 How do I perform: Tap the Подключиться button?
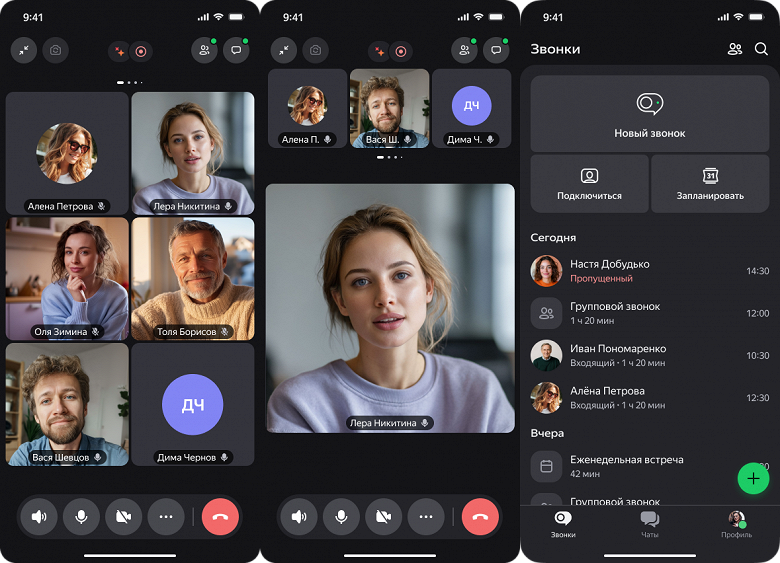pos(589,184)
